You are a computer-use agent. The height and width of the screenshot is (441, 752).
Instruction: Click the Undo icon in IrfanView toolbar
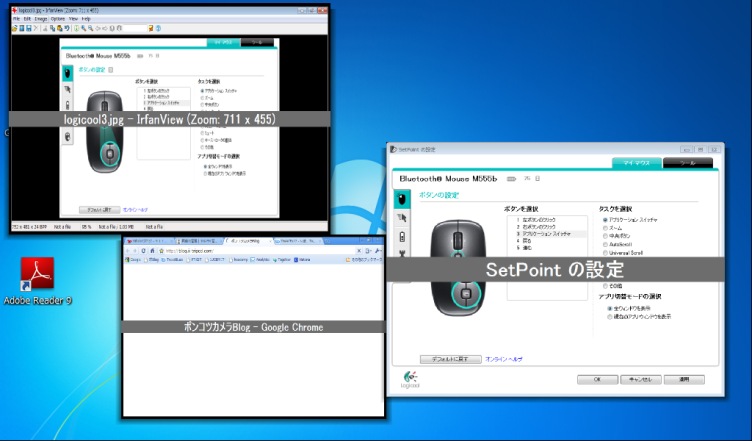click(x=67, y=28)
